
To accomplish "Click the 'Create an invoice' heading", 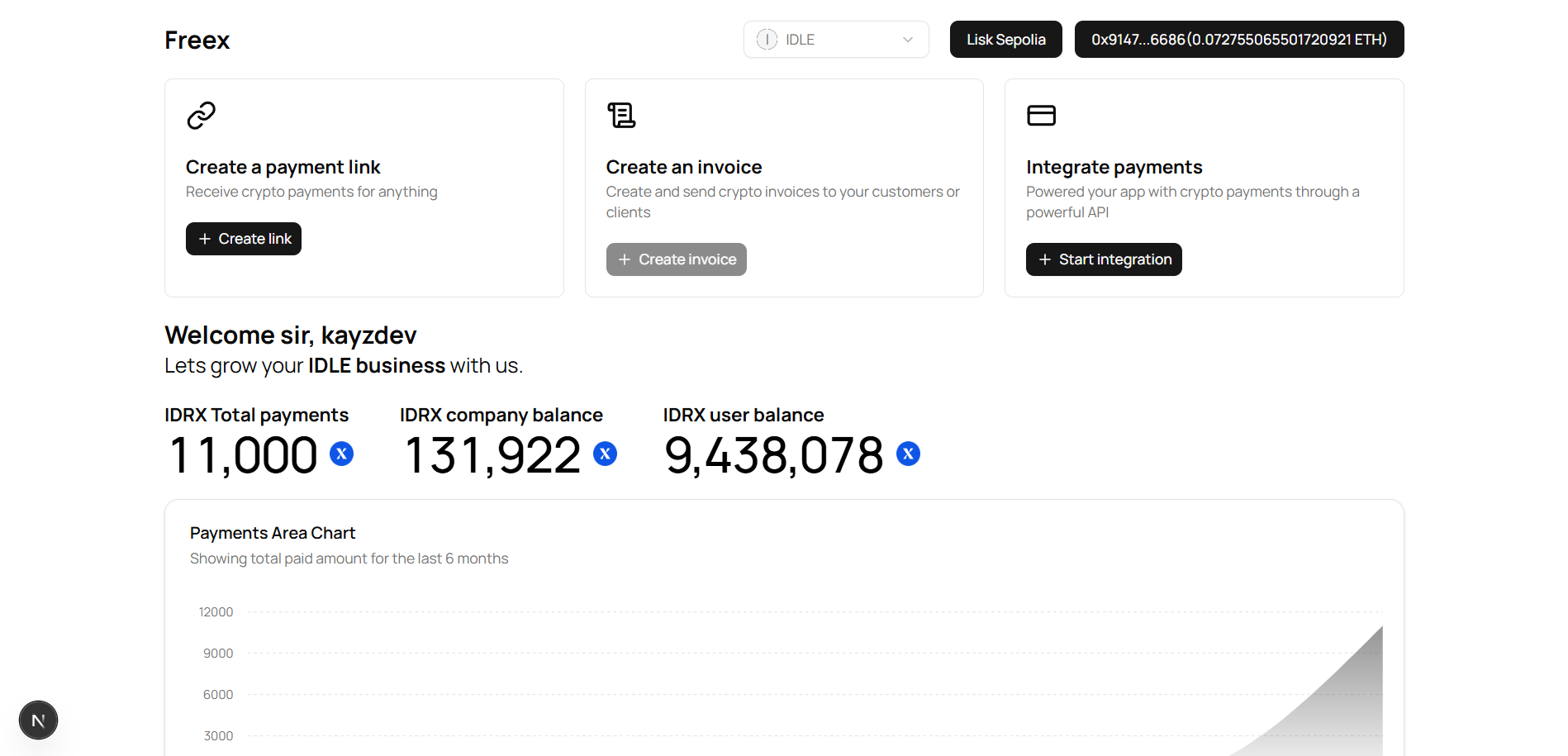I will (683, 168).
